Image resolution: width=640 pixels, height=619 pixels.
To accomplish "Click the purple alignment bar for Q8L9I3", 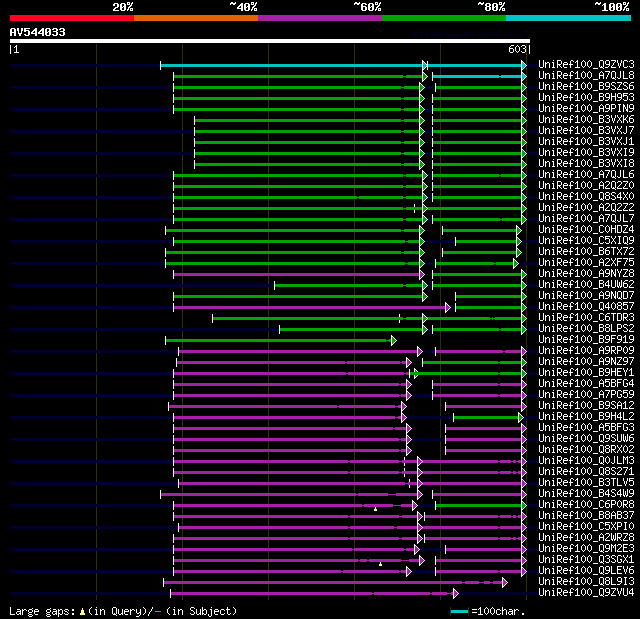I will pyautogui.click(x=335, y=582).
